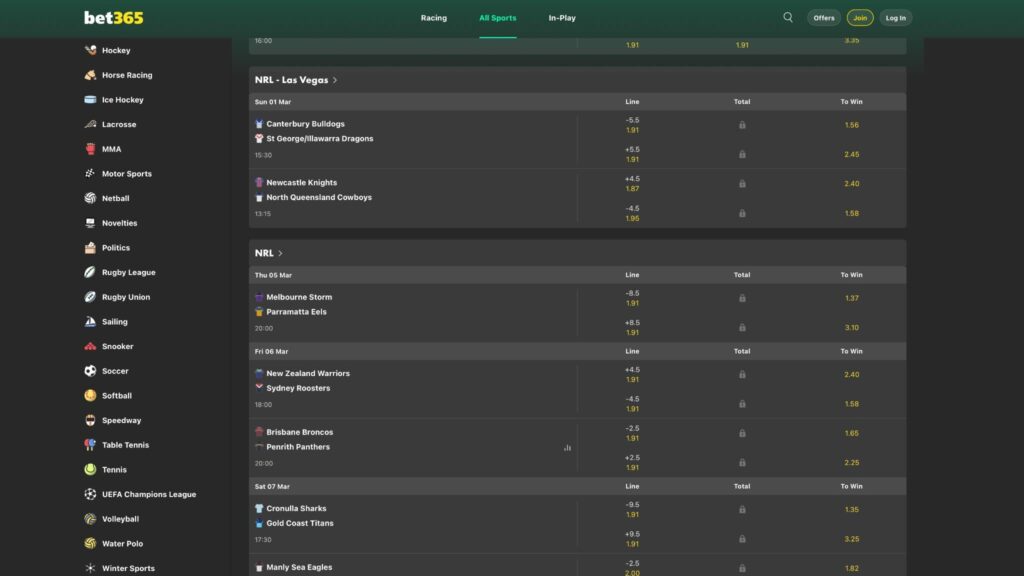This screenshot has width=1024, height=576.
Task: Open the Snooker icon in sidebar
Action: tap(91, 347)
